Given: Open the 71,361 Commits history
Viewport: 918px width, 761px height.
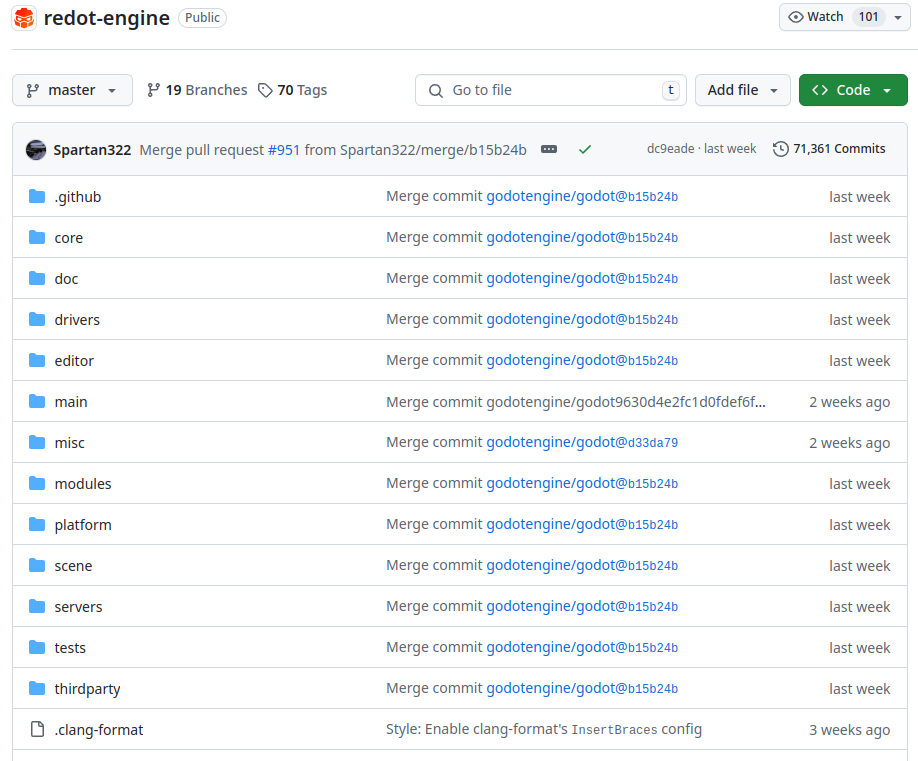Looking at the screenshot, I should click(829, 149).
